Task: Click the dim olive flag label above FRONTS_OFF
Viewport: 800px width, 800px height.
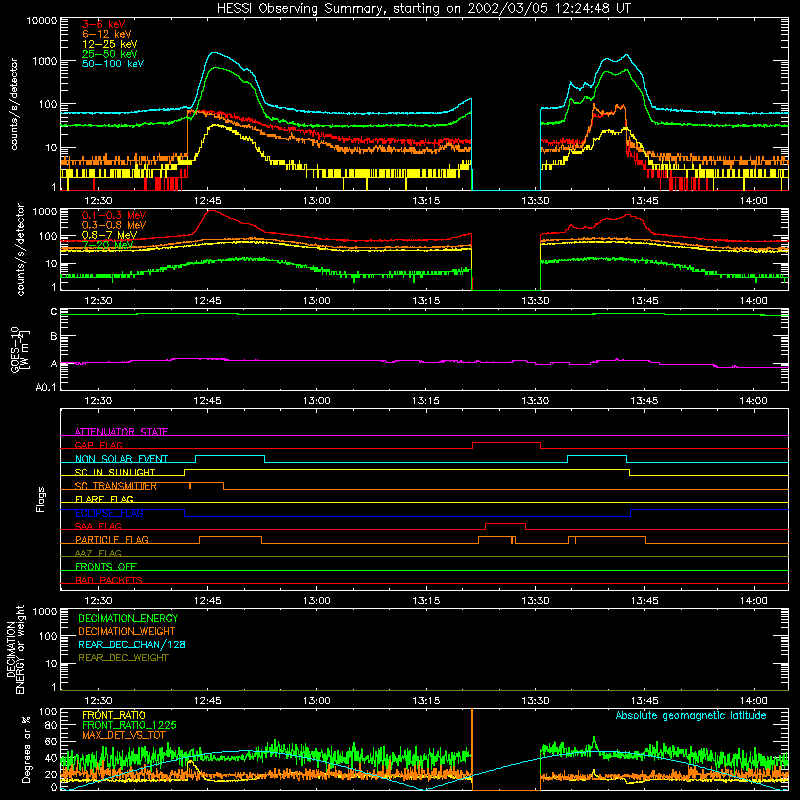Action: [x=98, y=553]
